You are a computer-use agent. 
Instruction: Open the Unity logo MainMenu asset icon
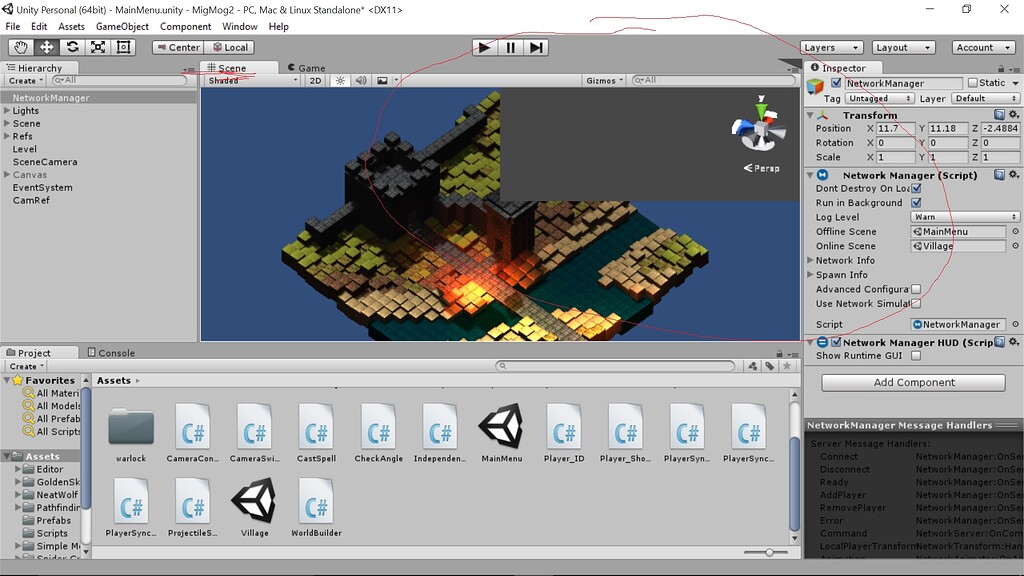(x=502, y=428)
